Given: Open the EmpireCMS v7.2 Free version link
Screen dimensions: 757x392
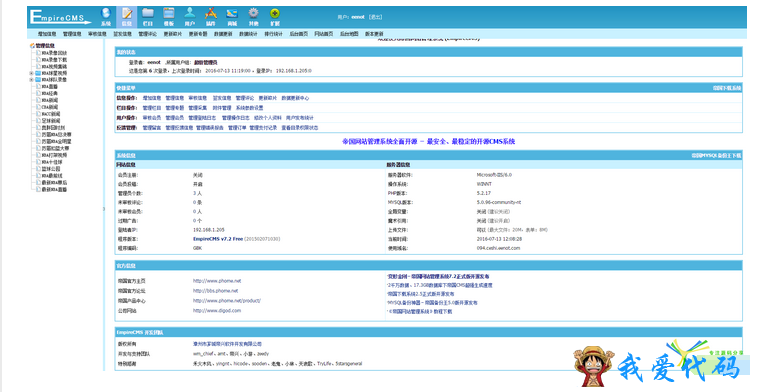Looking at the screenshot, I should click(x=218, y=239).
